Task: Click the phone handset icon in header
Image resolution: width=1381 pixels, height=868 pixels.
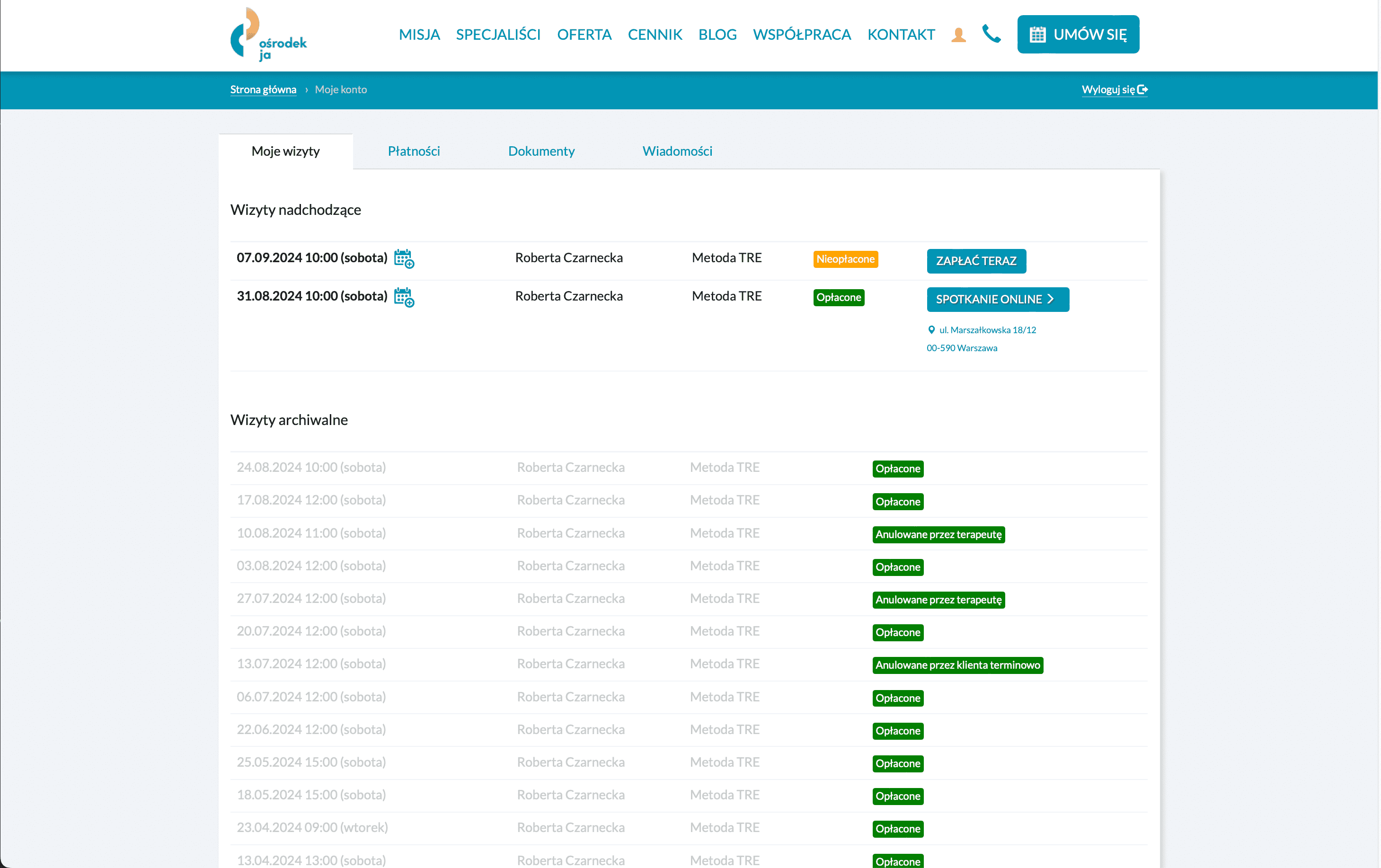Action: [x=991, y=34]
